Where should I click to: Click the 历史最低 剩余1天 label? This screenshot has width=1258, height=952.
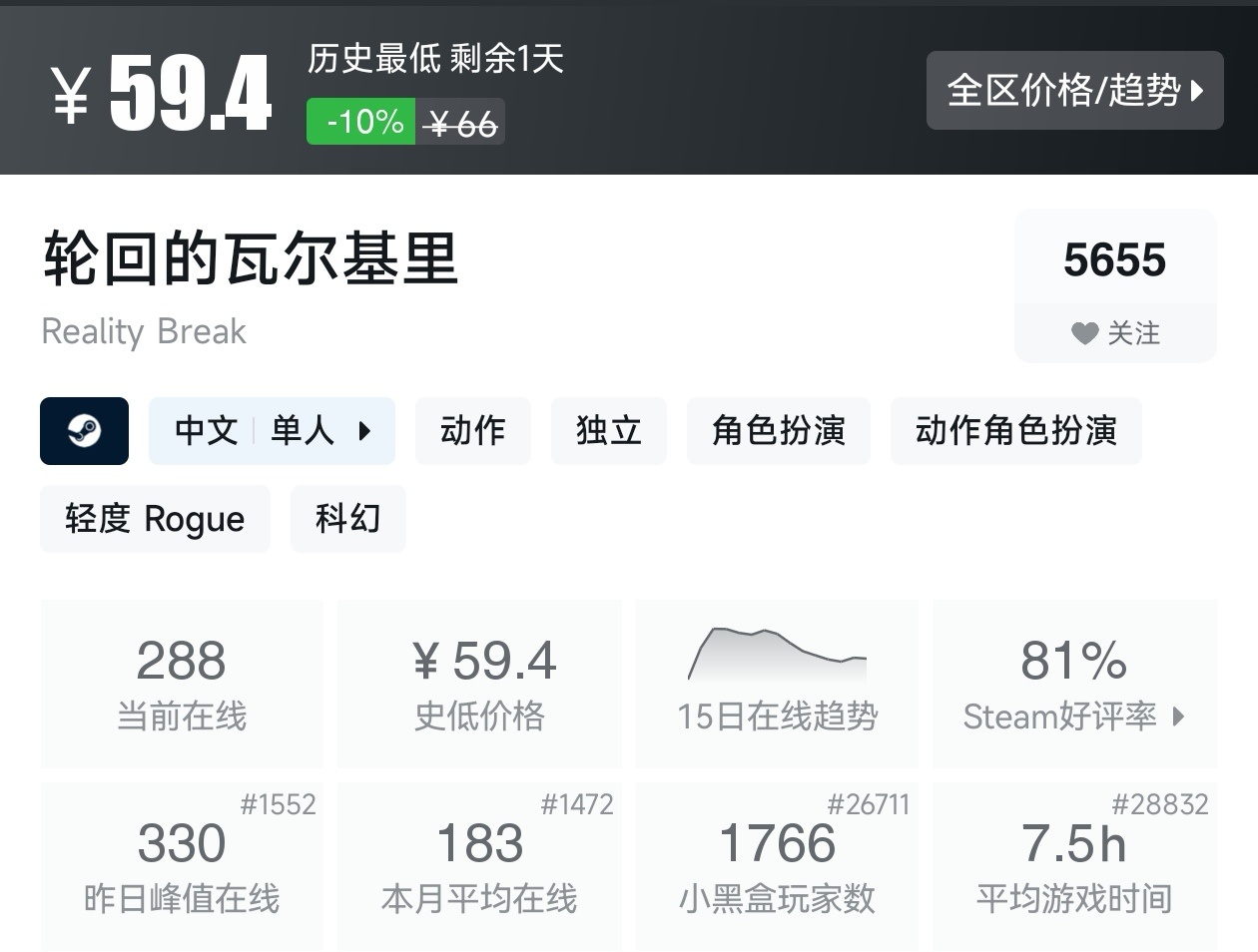(435, 59)
